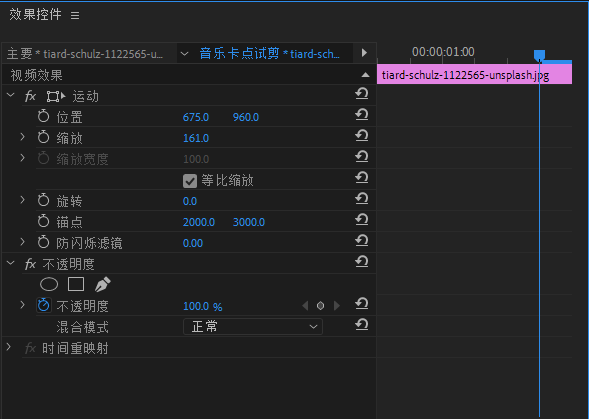
Task: Uncheck the 等比缩放 checkbox
Action: (x=190, y=181)
